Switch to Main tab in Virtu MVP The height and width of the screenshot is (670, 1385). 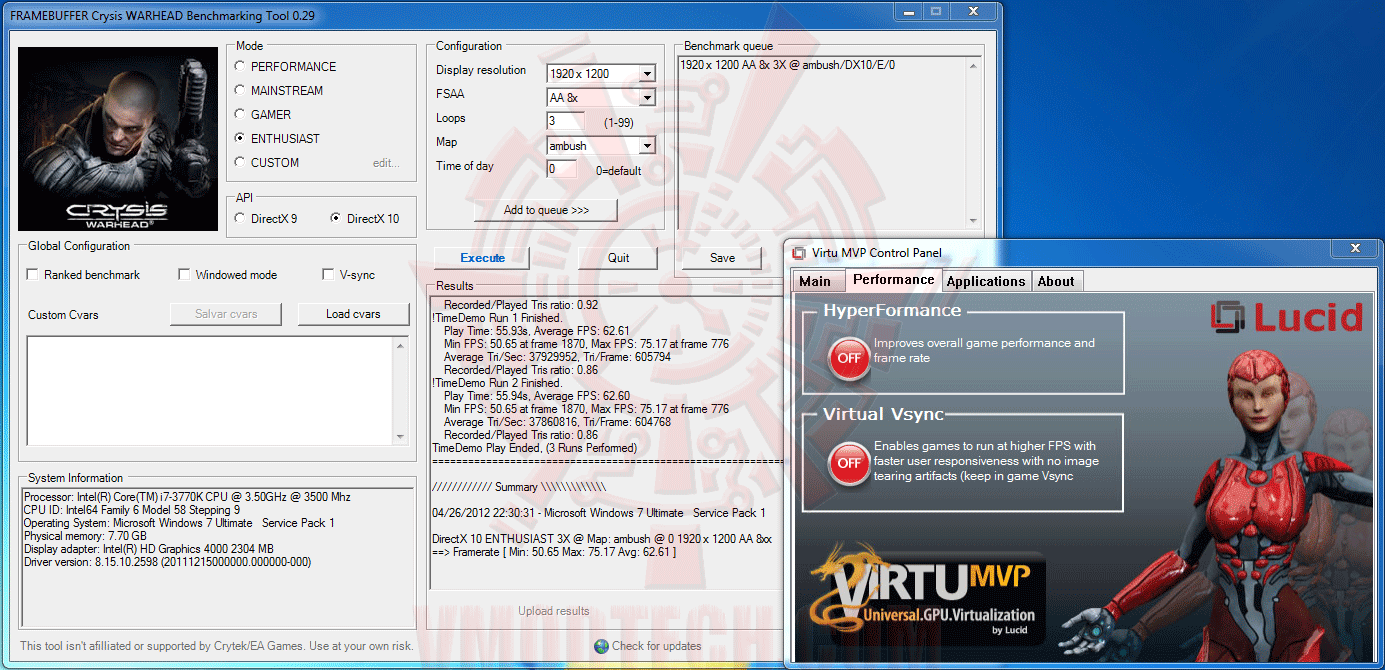815,281
